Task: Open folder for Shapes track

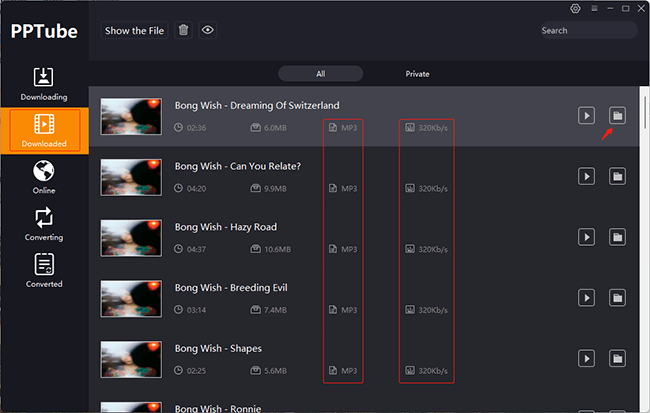Action: coord(617,358)
